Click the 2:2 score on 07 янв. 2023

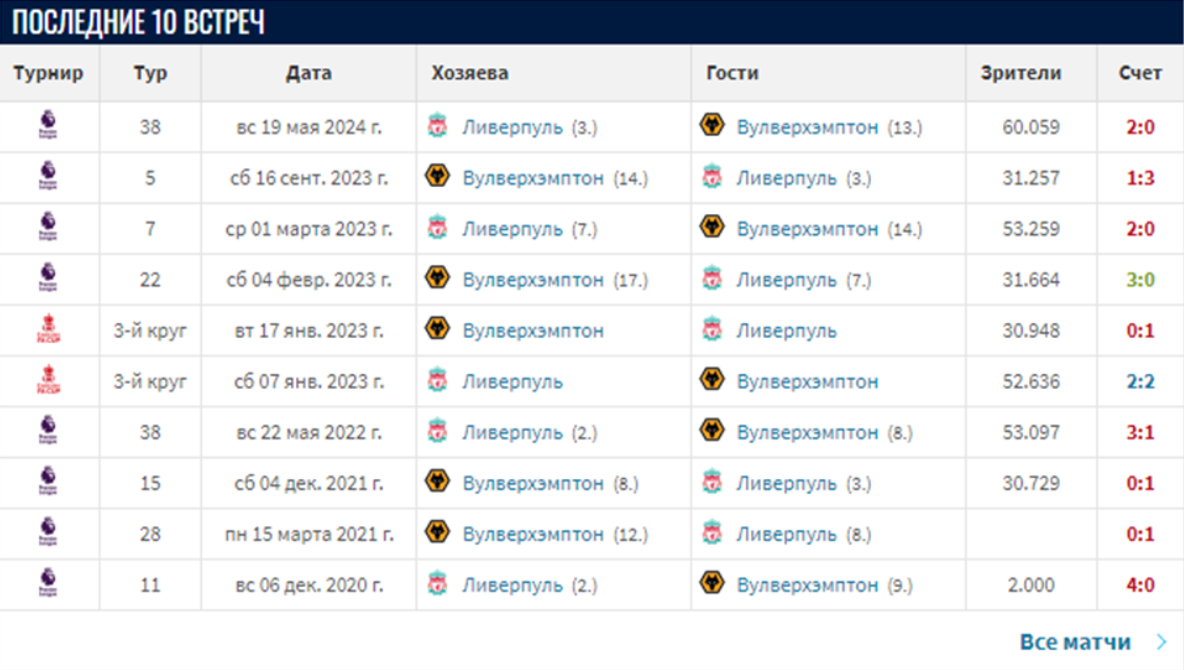(x=1140, y=382)
